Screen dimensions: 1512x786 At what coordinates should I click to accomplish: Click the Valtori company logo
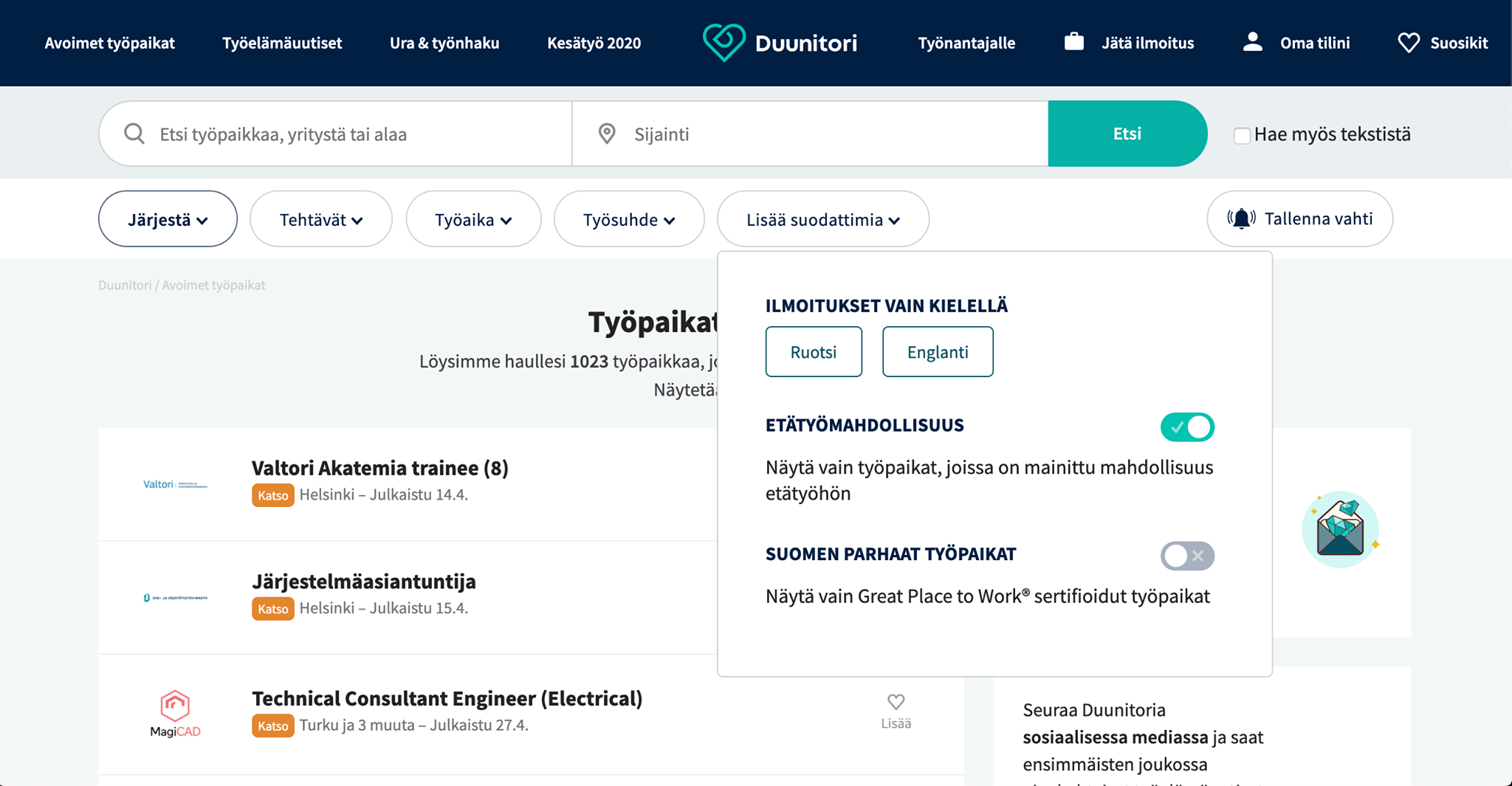[175, 484]
